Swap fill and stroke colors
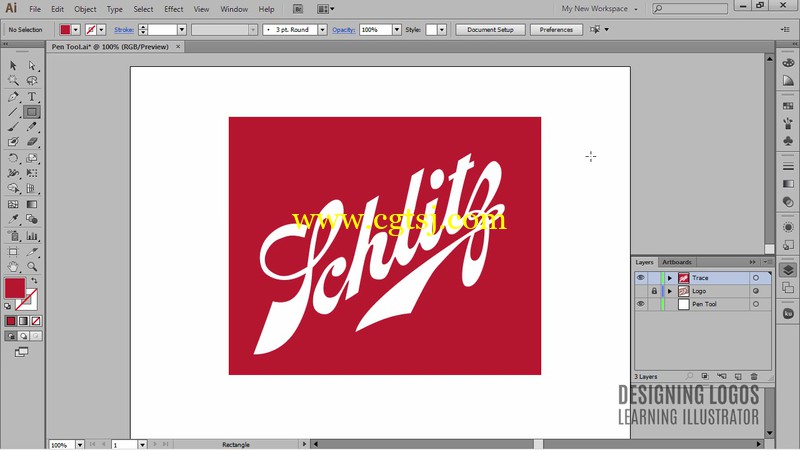The width and height of the screenshot is (800, 450). coord(34,281)
